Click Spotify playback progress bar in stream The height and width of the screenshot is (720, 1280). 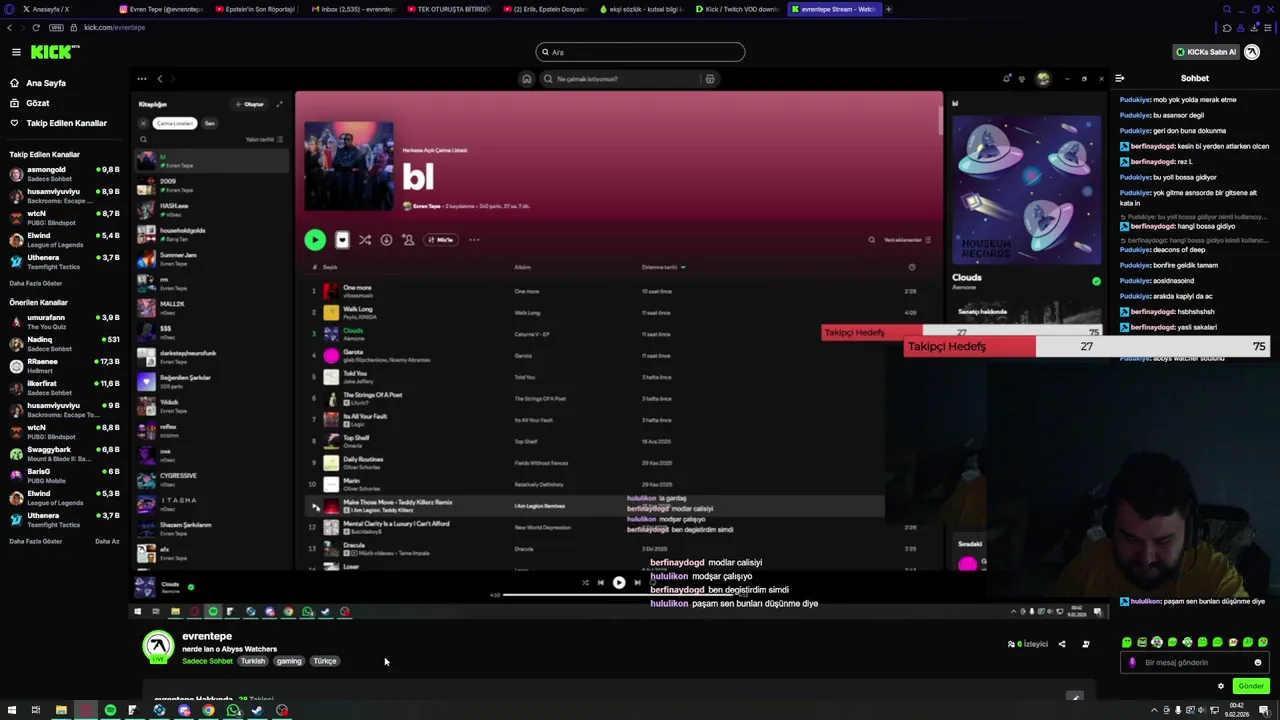coord(620,595)
